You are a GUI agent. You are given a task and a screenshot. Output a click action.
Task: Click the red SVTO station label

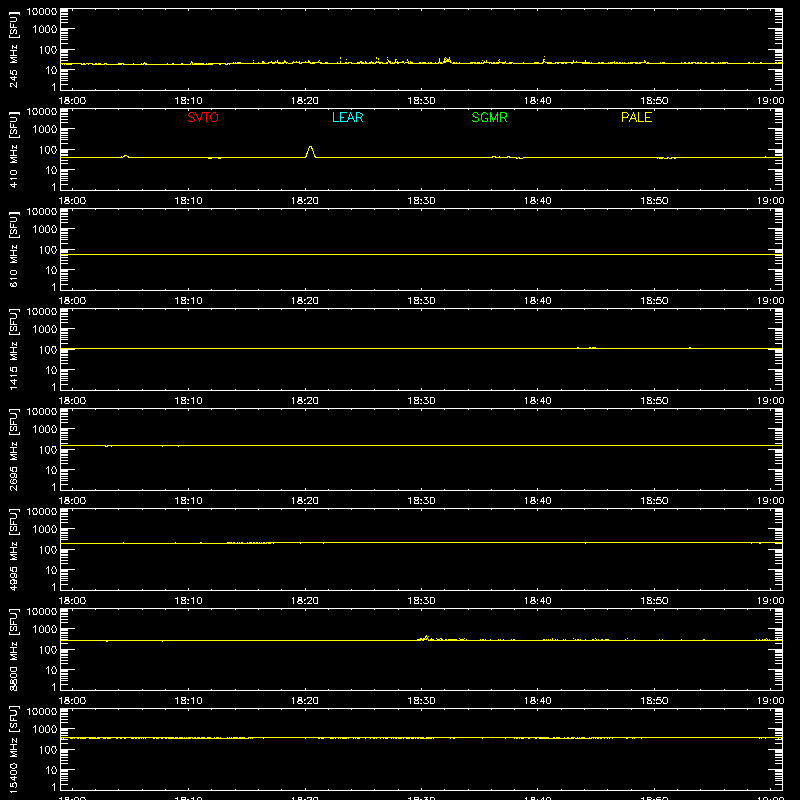pos(203,117)
